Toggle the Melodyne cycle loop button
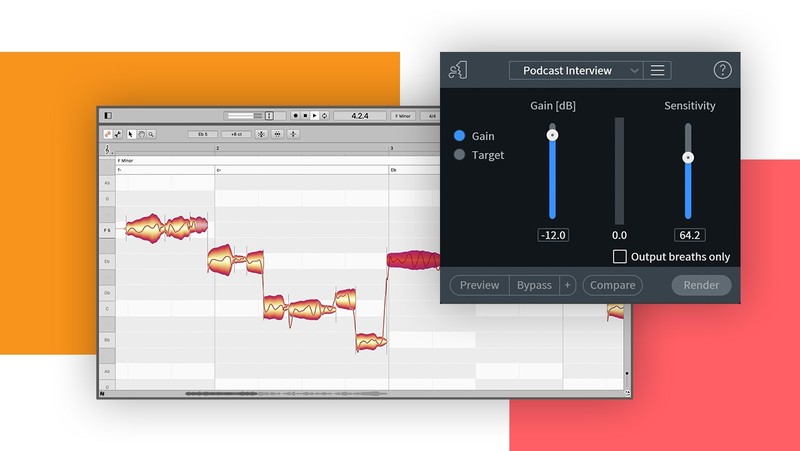800x451 pixels. 324,116
